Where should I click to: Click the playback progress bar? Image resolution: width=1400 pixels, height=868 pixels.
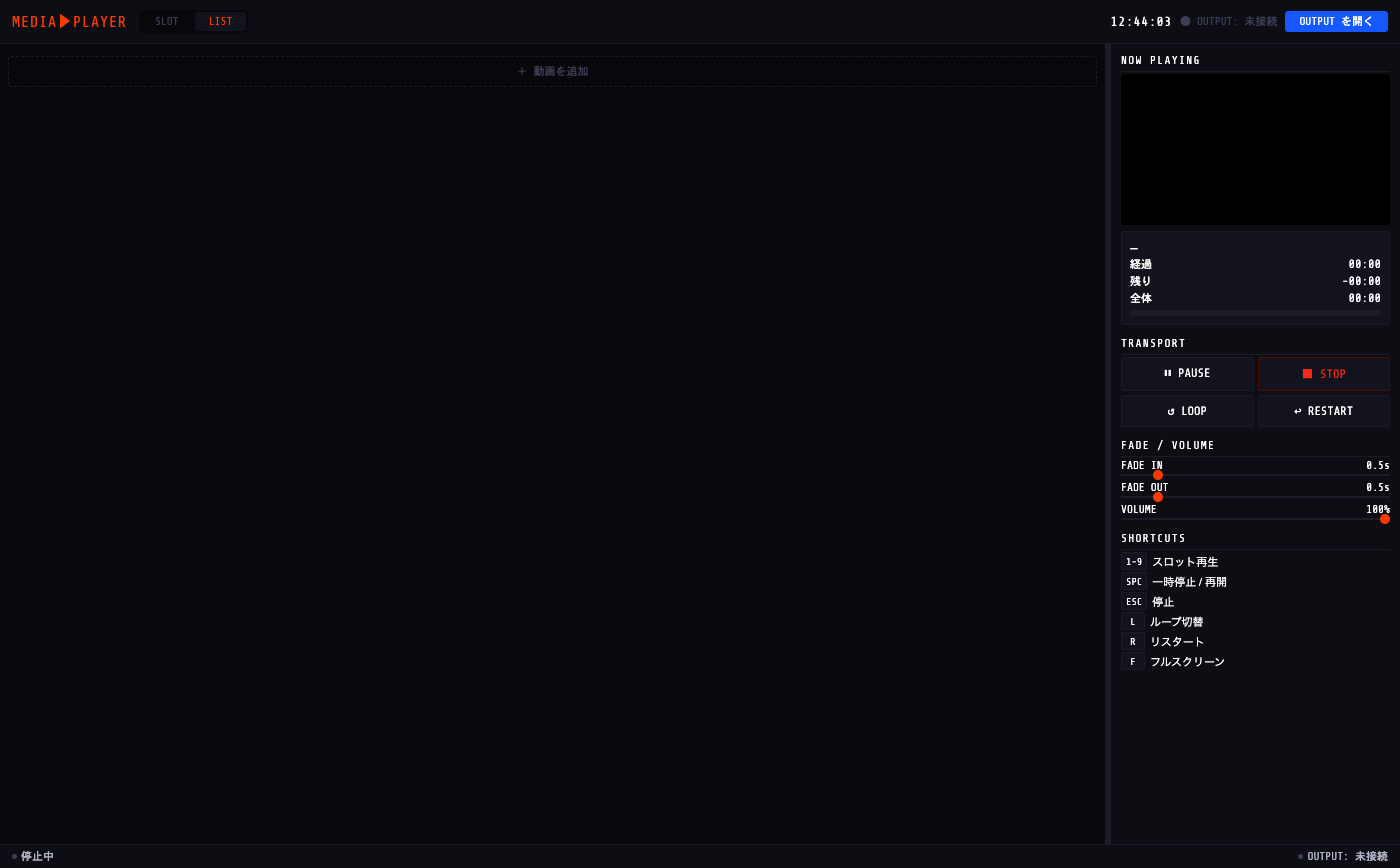tap(1255, 313)
